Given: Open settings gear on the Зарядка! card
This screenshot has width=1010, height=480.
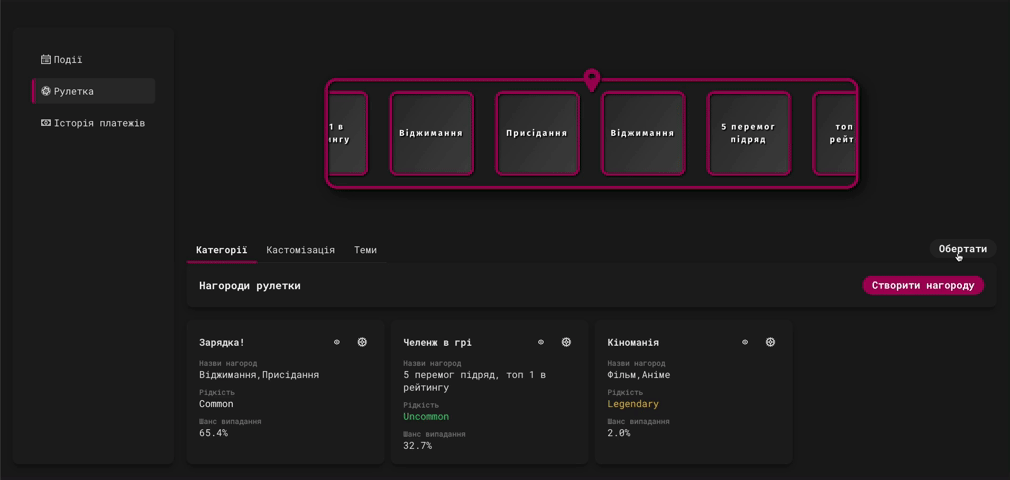Looking at the screenshot, I should click(362, 342).
